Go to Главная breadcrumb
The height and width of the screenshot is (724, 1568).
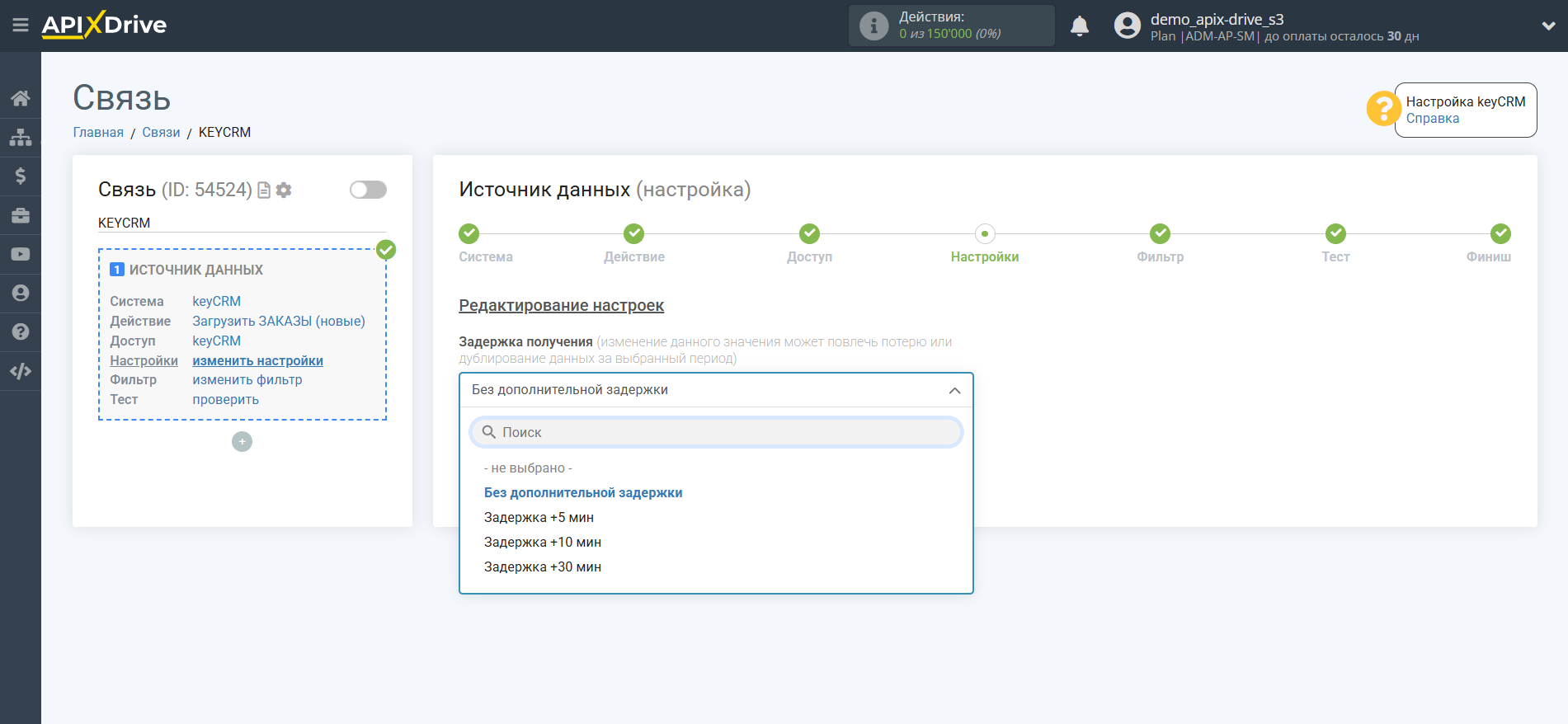click(x=98, y=132)
